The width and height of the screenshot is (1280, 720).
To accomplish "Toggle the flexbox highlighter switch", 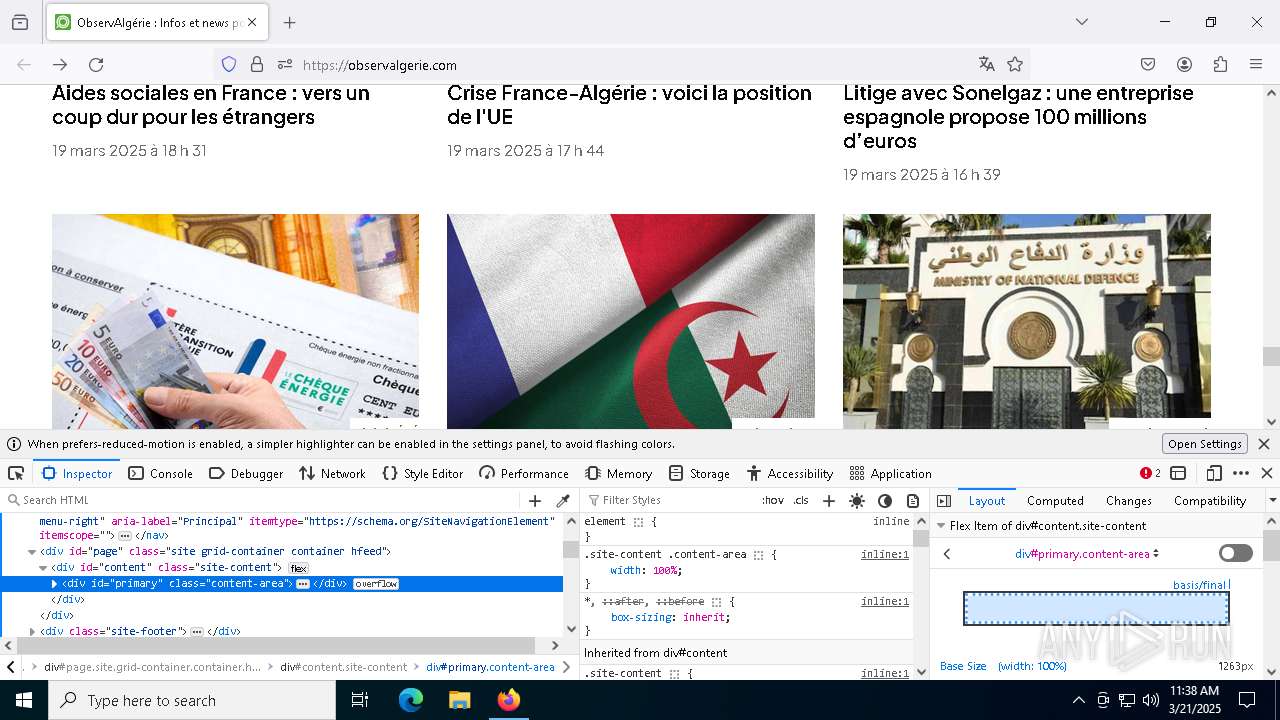I will pos(1236,553).
